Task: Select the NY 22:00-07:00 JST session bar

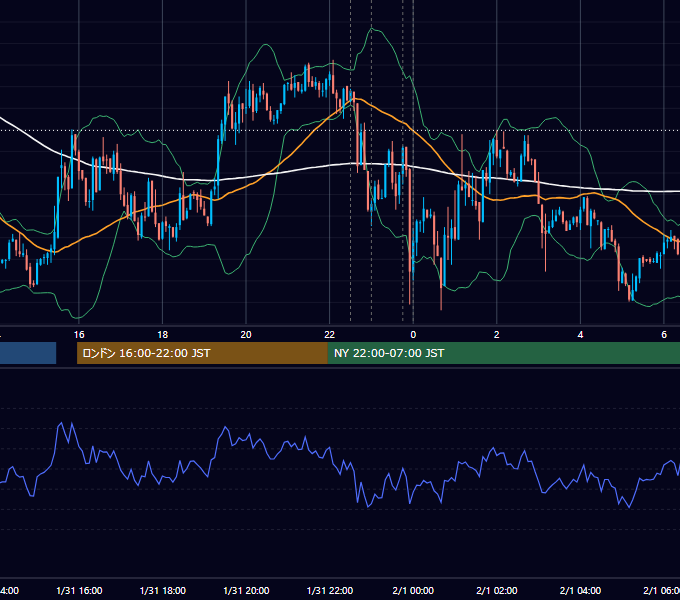Action: 503,353
